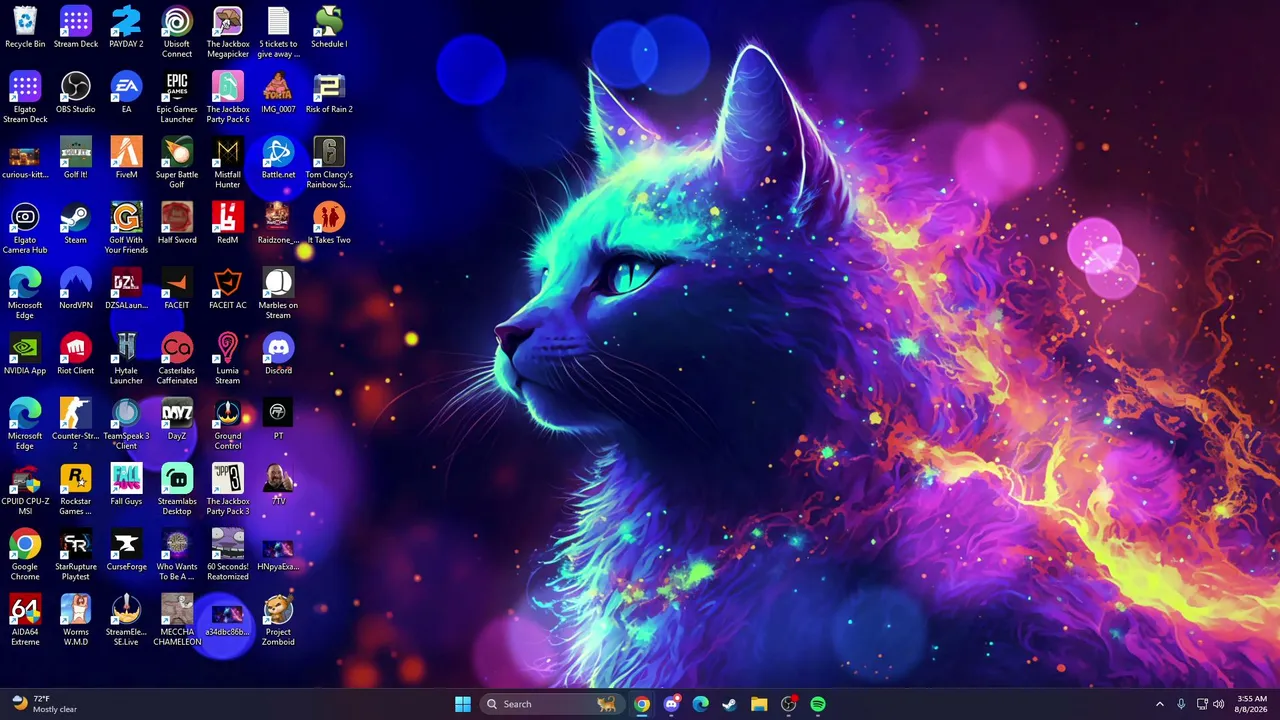Open Ubisoft Connect shortcut
This screenshot has width=1280, height=720.
[x=177, y=32]
